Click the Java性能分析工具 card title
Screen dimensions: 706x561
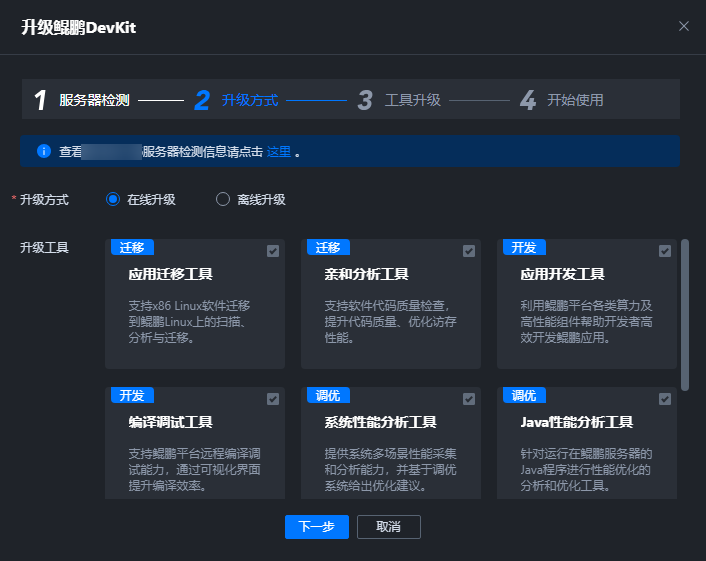point(577,422)
